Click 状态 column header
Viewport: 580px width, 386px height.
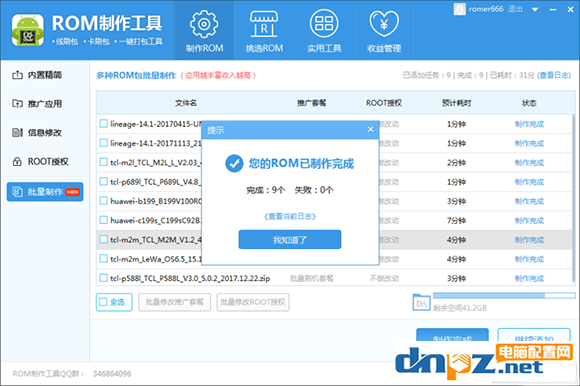tap(529, 103)
